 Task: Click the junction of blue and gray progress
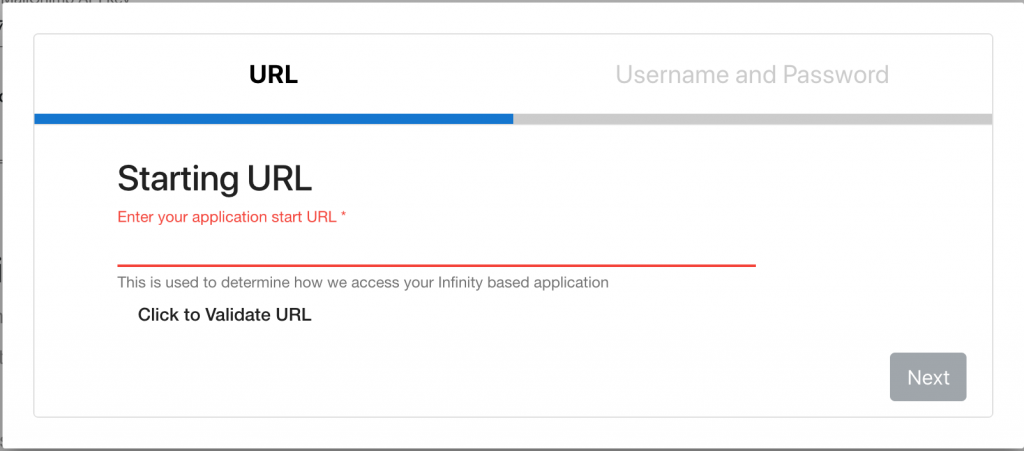(513, 119)
